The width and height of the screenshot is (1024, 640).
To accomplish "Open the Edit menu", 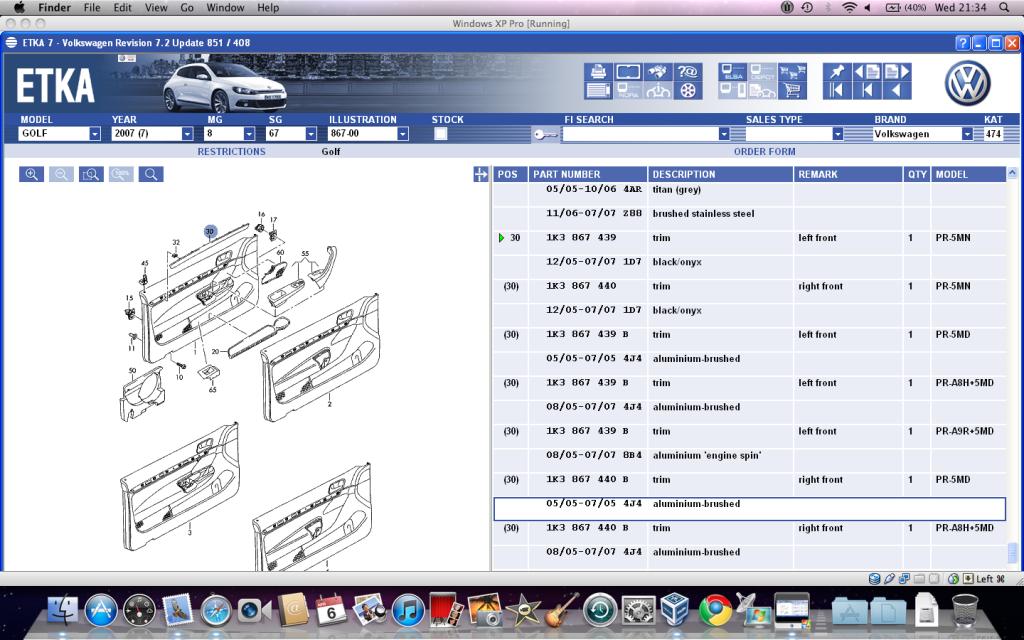I will click(x=122, y=8).
